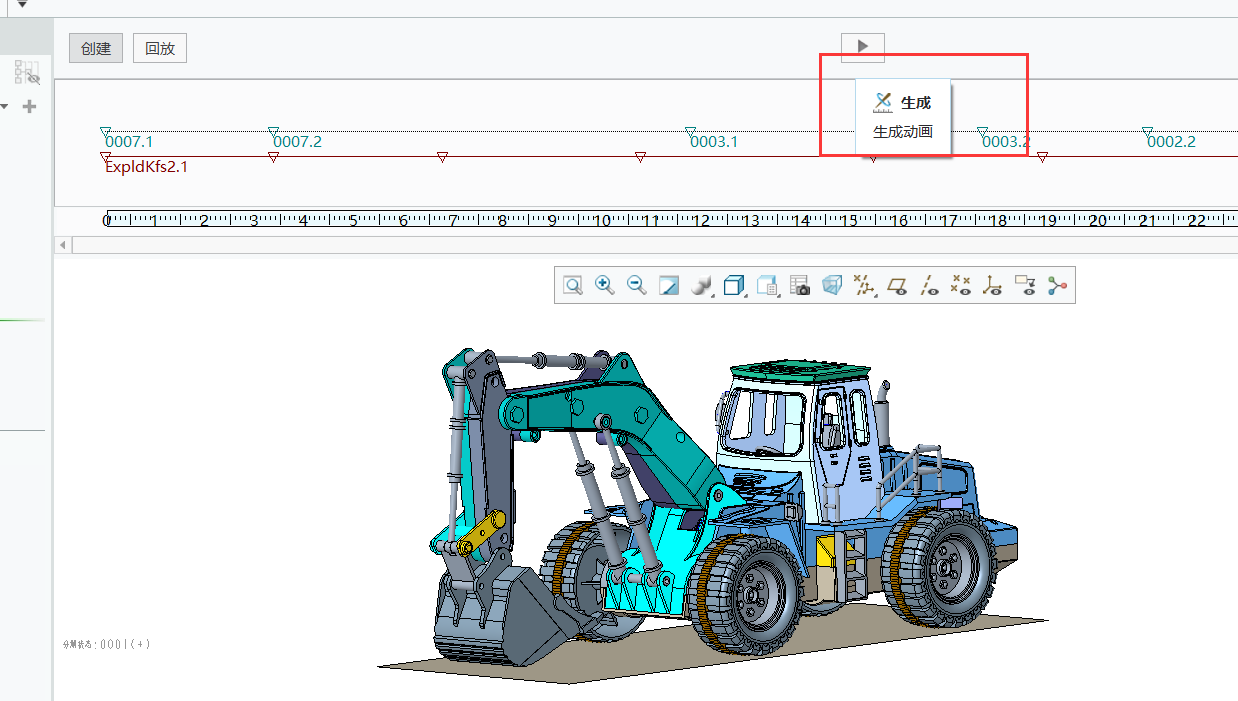
Task: Toggle datum plane display
Action: (897, 286)
